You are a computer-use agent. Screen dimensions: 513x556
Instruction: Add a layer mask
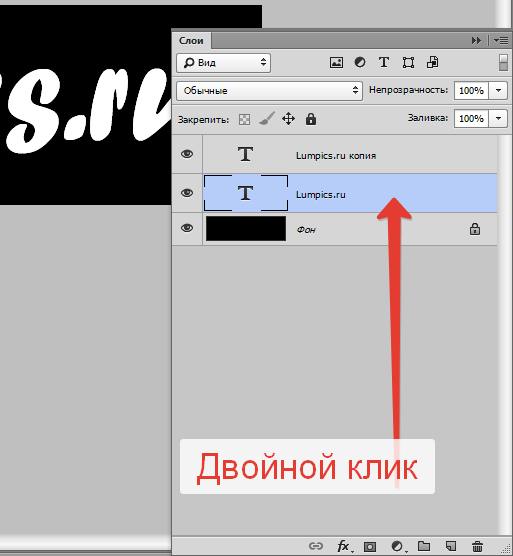[370, 546]
